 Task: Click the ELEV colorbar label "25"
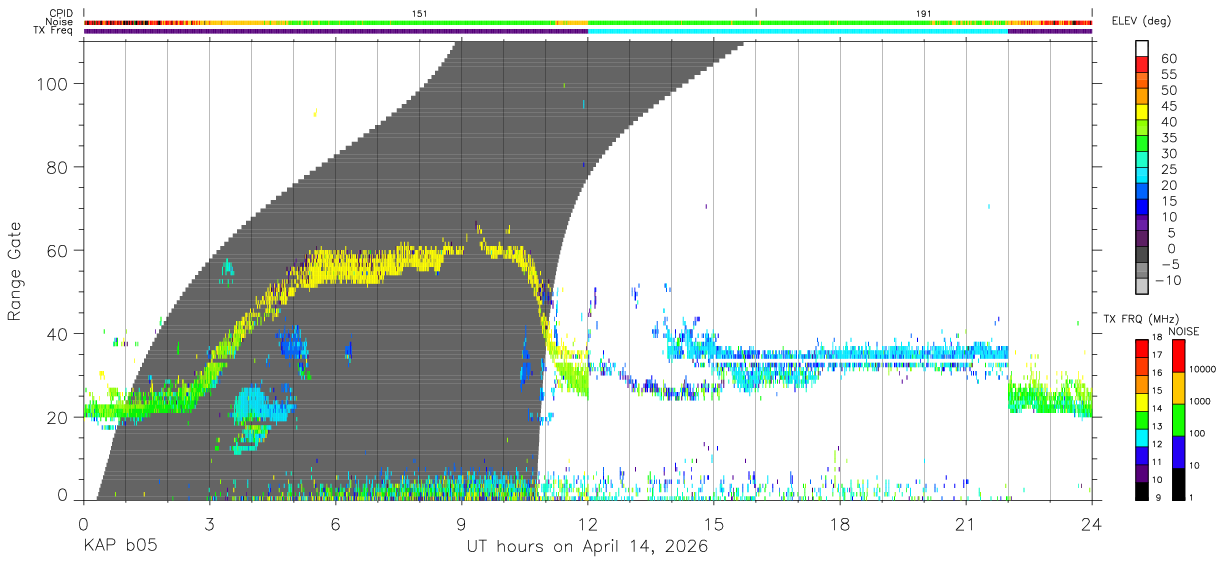[x=1170, y=170]
